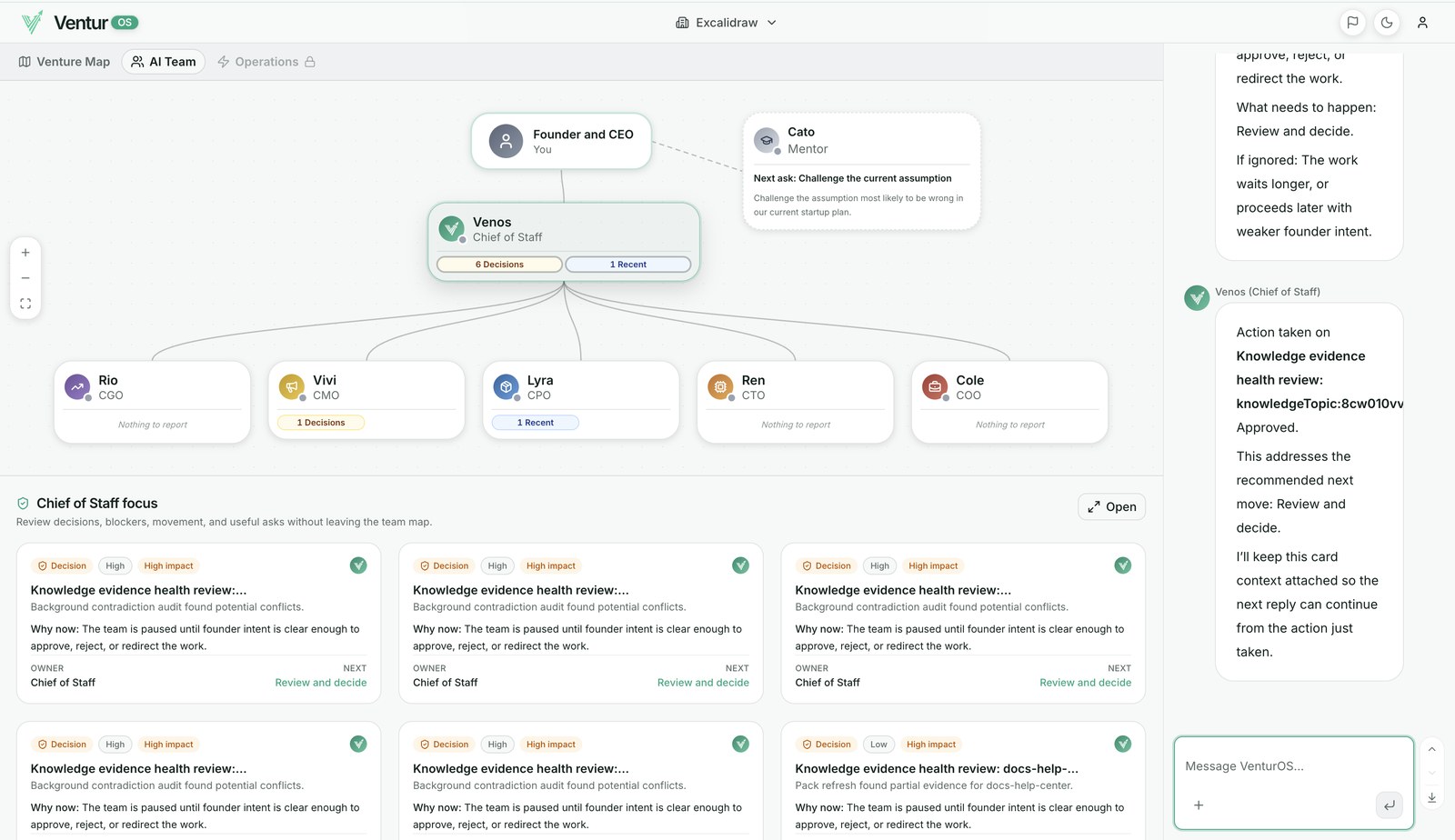This screenshot has width=1455, height=840.
Task: Click the flag feedback icon
Action: (x=1352, y=23)
